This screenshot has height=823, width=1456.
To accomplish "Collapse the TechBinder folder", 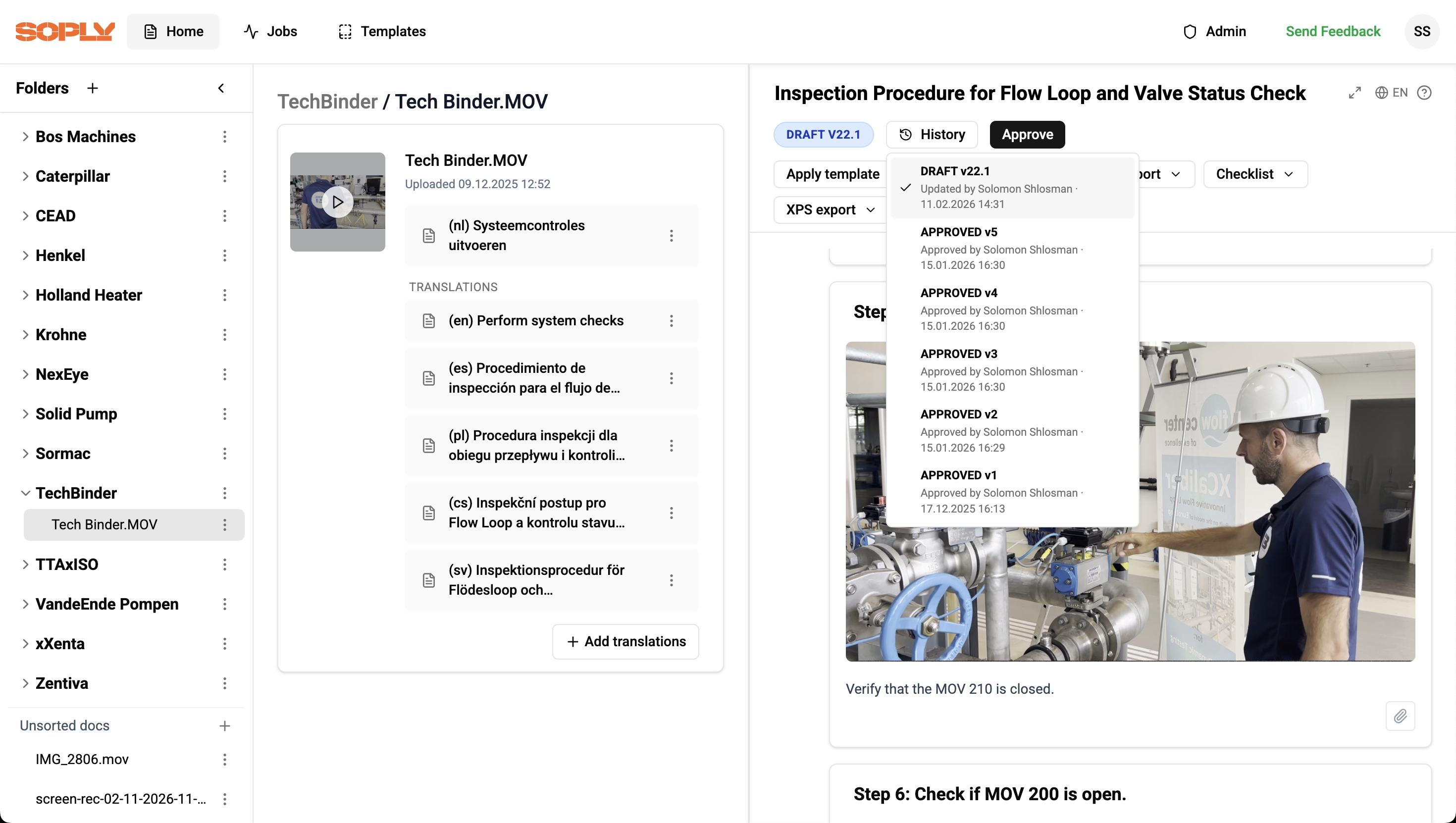I will (x=25, y=493).
